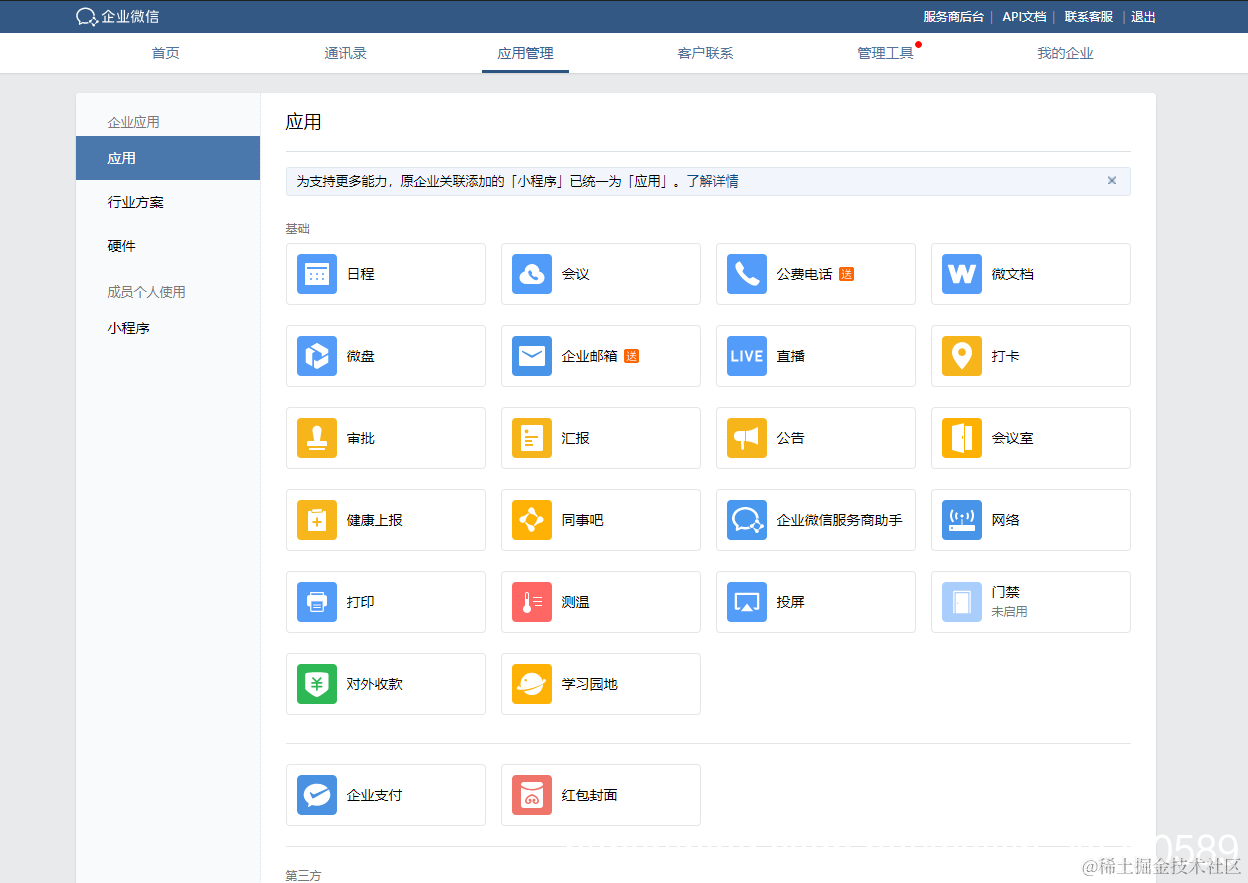
Task: Open the API文档 link
Action: coord(1025,17)
